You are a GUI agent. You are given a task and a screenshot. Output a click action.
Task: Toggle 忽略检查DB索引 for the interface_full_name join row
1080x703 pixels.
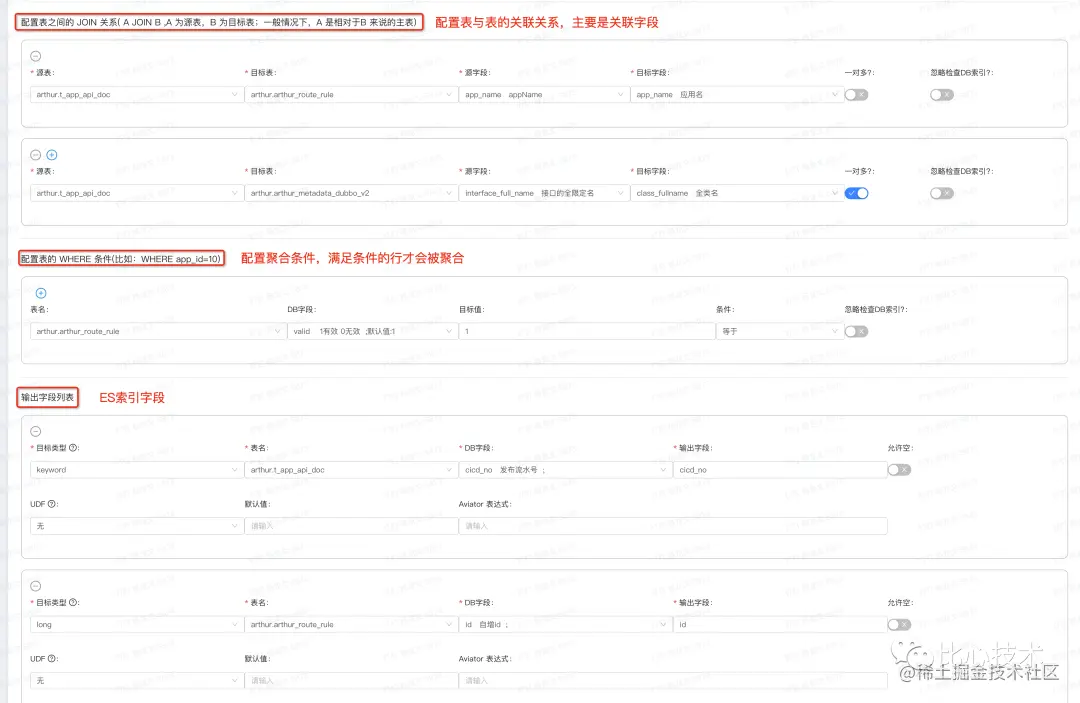click(942, 193)
